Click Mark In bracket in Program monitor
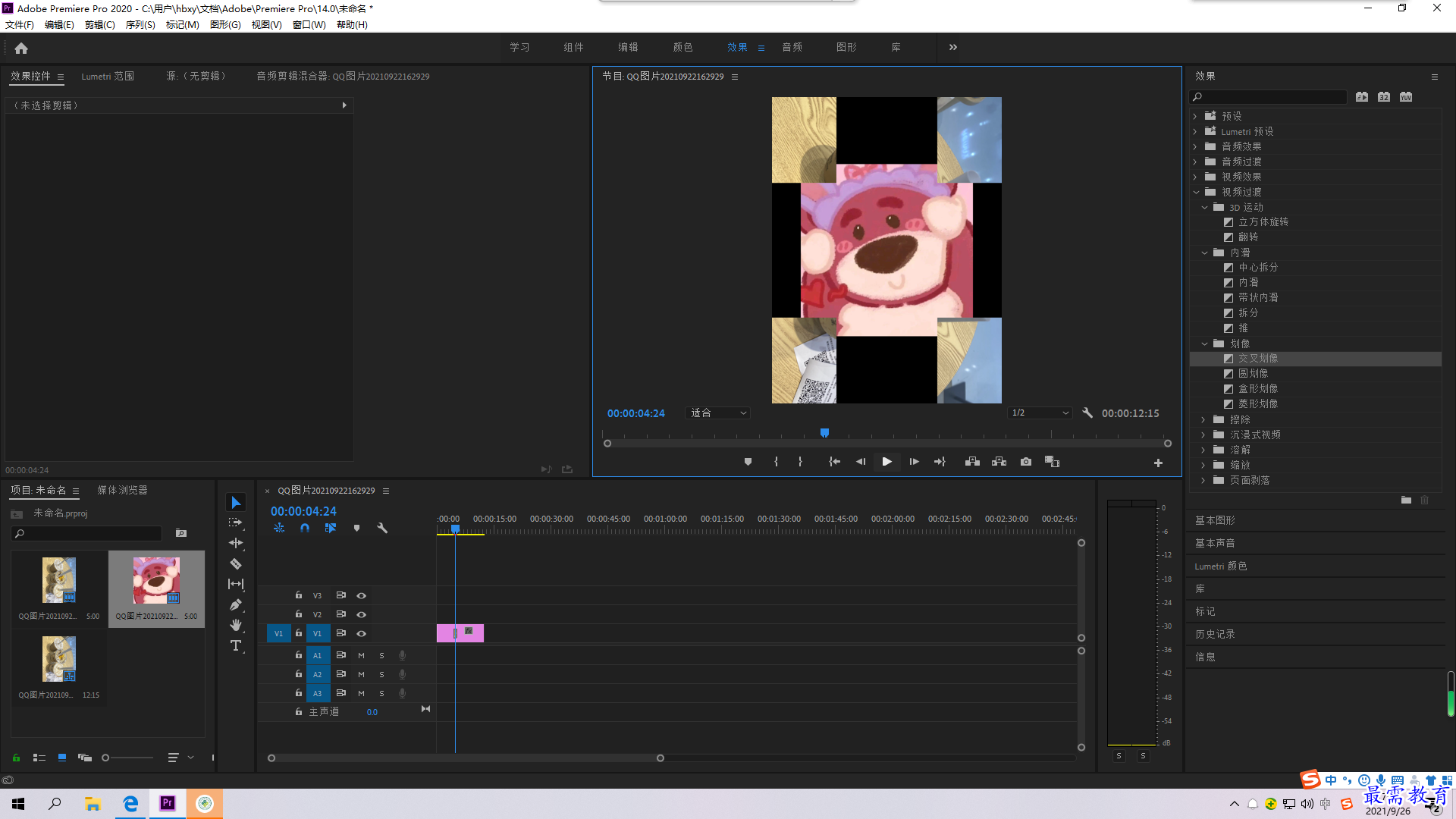 (x=776, y=462)
